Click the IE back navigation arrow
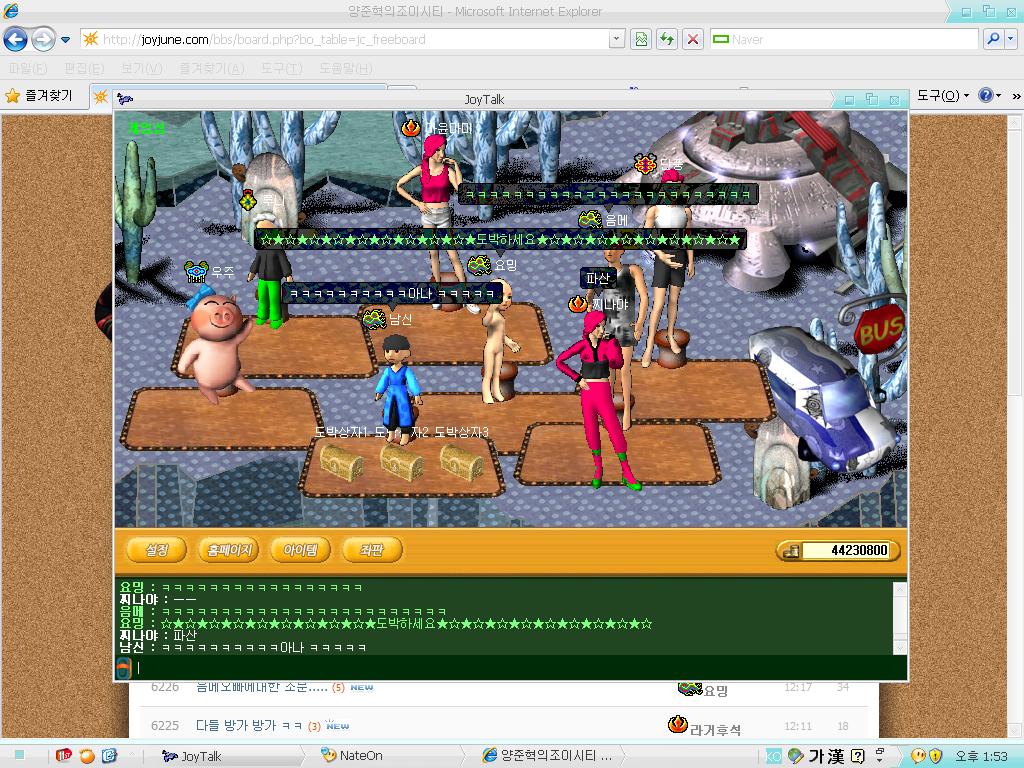This screenshot has height=768, width=1024. [x=15, y=40]
